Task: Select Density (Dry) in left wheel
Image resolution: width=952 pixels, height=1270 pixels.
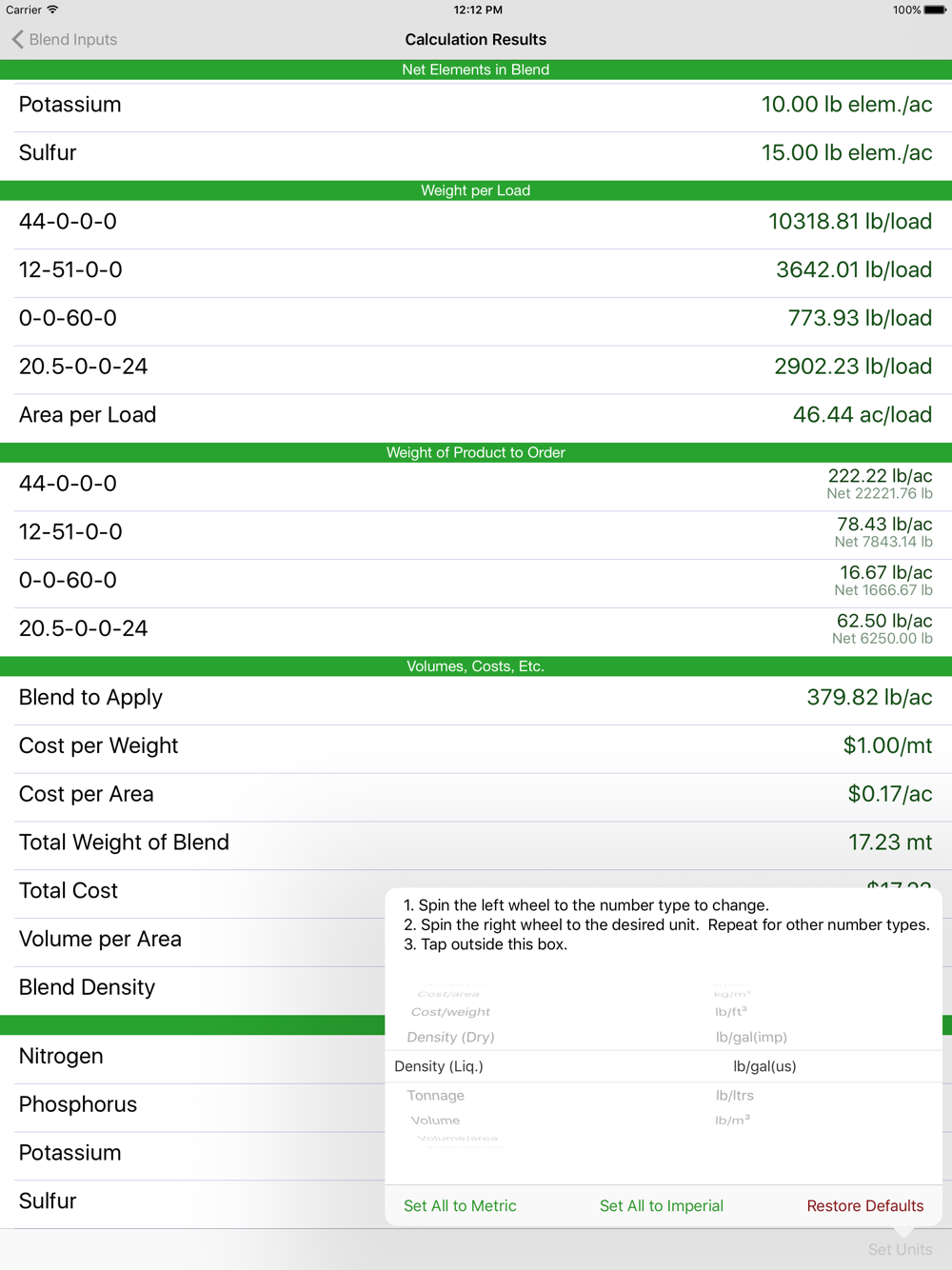Action: [450, 1037]
